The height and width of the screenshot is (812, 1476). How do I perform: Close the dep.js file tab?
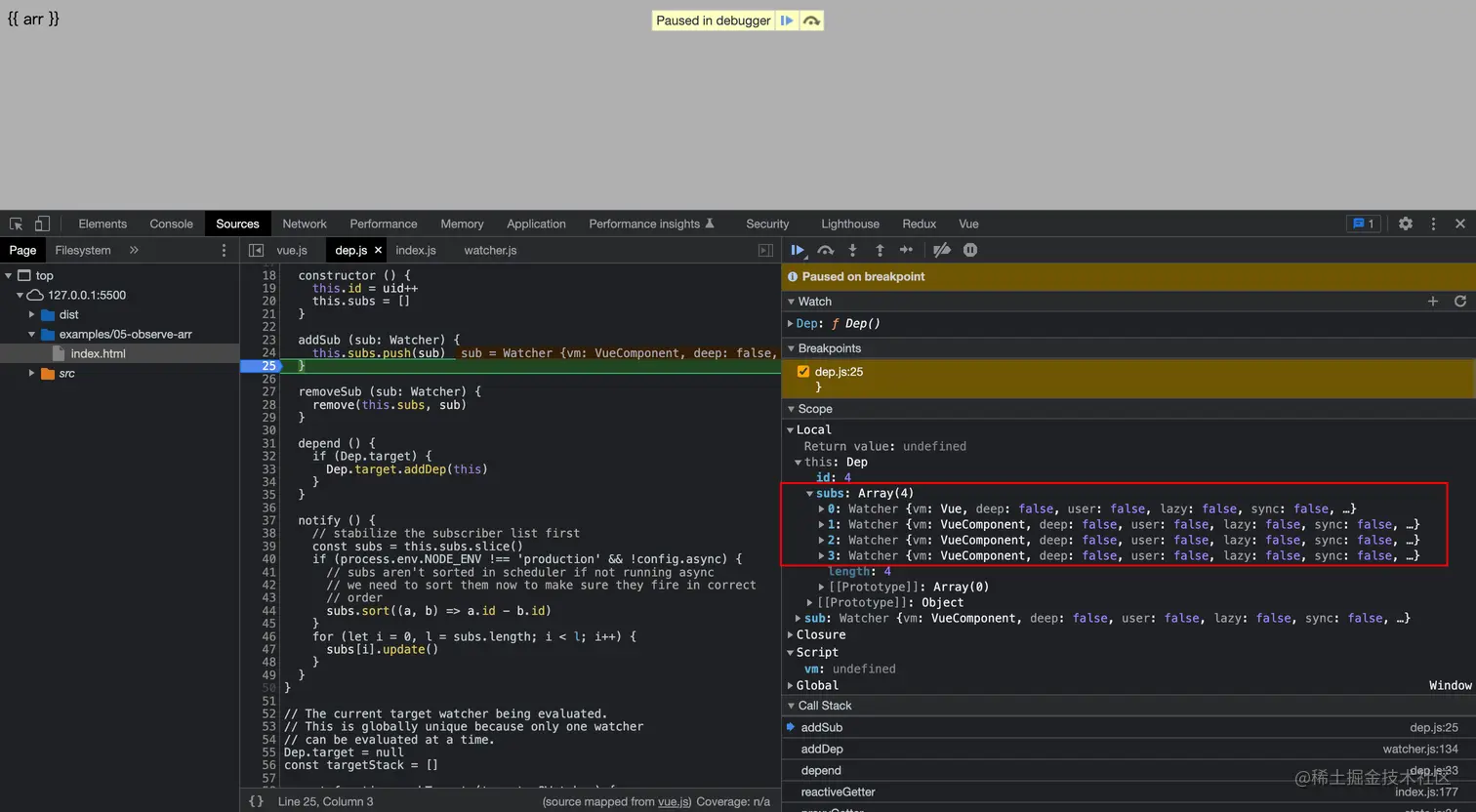(x=379, y=251)
